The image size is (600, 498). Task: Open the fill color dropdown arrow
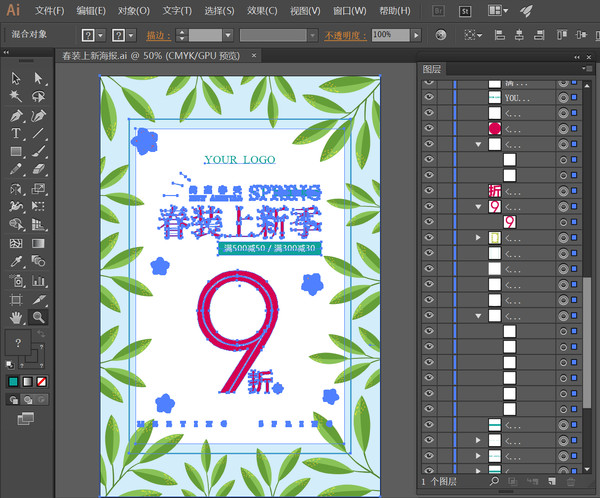pos(100,36)
